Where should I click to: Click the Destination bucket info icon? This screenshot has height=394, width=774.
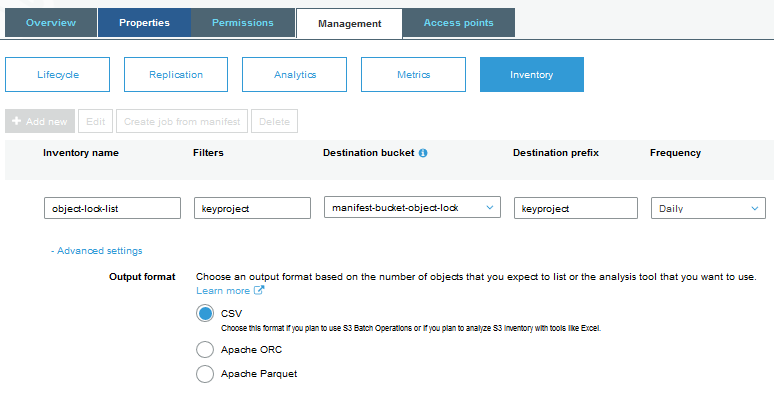pos(423,153)
